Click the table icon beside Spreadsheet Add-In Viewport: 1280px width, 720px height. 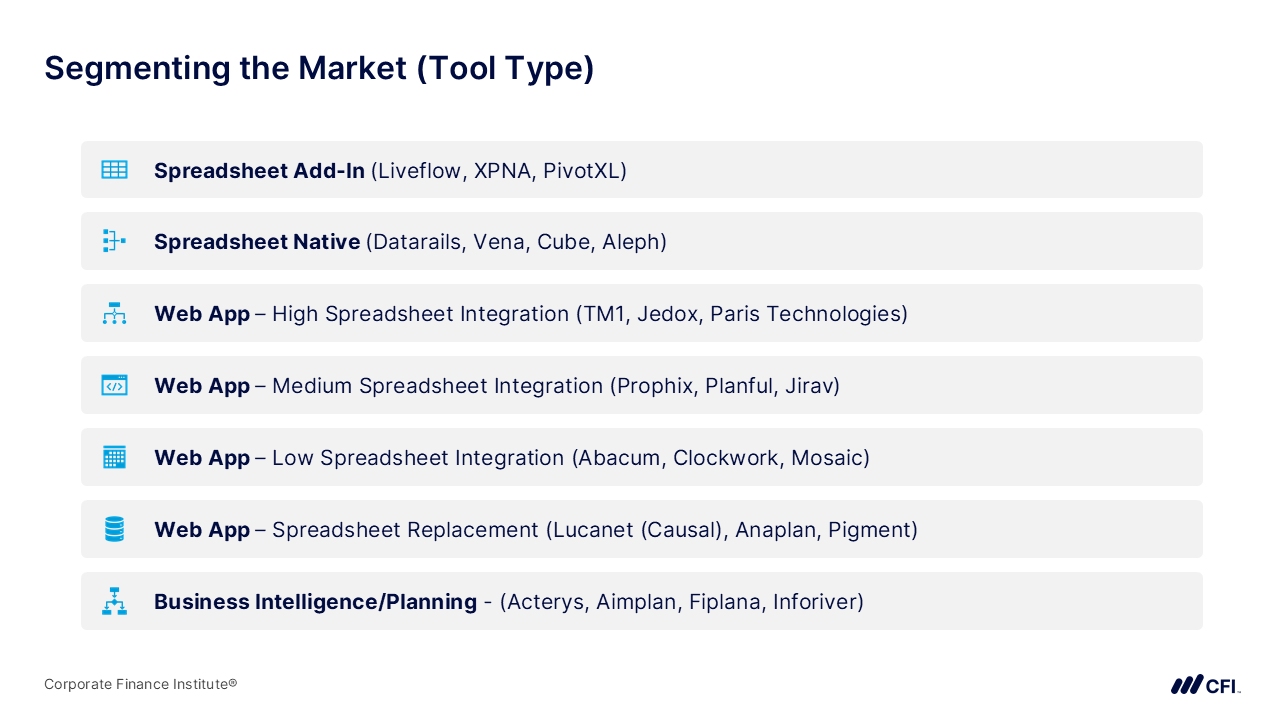click(x=114, y=170)
